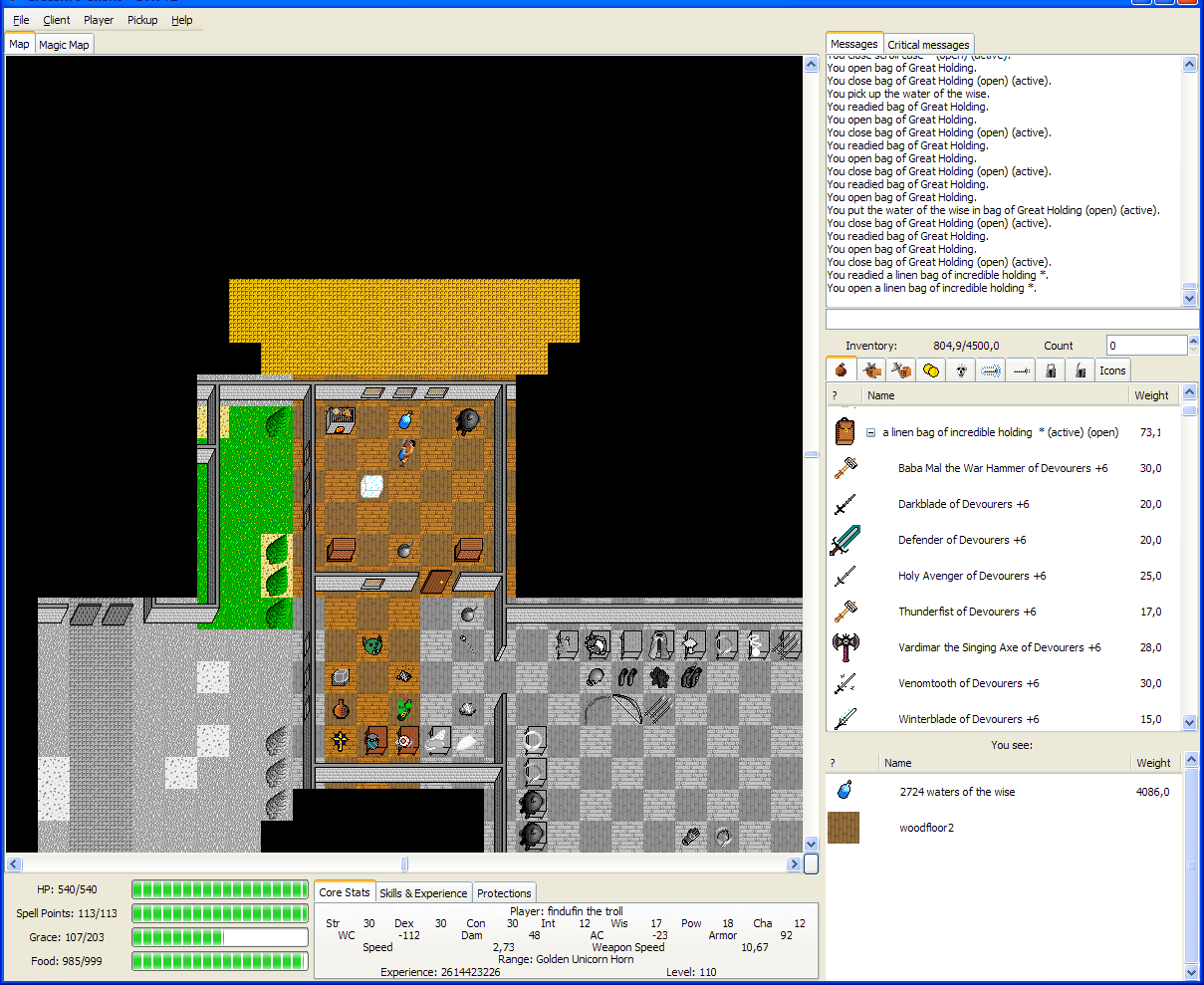The width and height of the screenshot is (1204, 985).
Task: Select the glowing magical sword inventory tab
Action: tap(991, 369)
